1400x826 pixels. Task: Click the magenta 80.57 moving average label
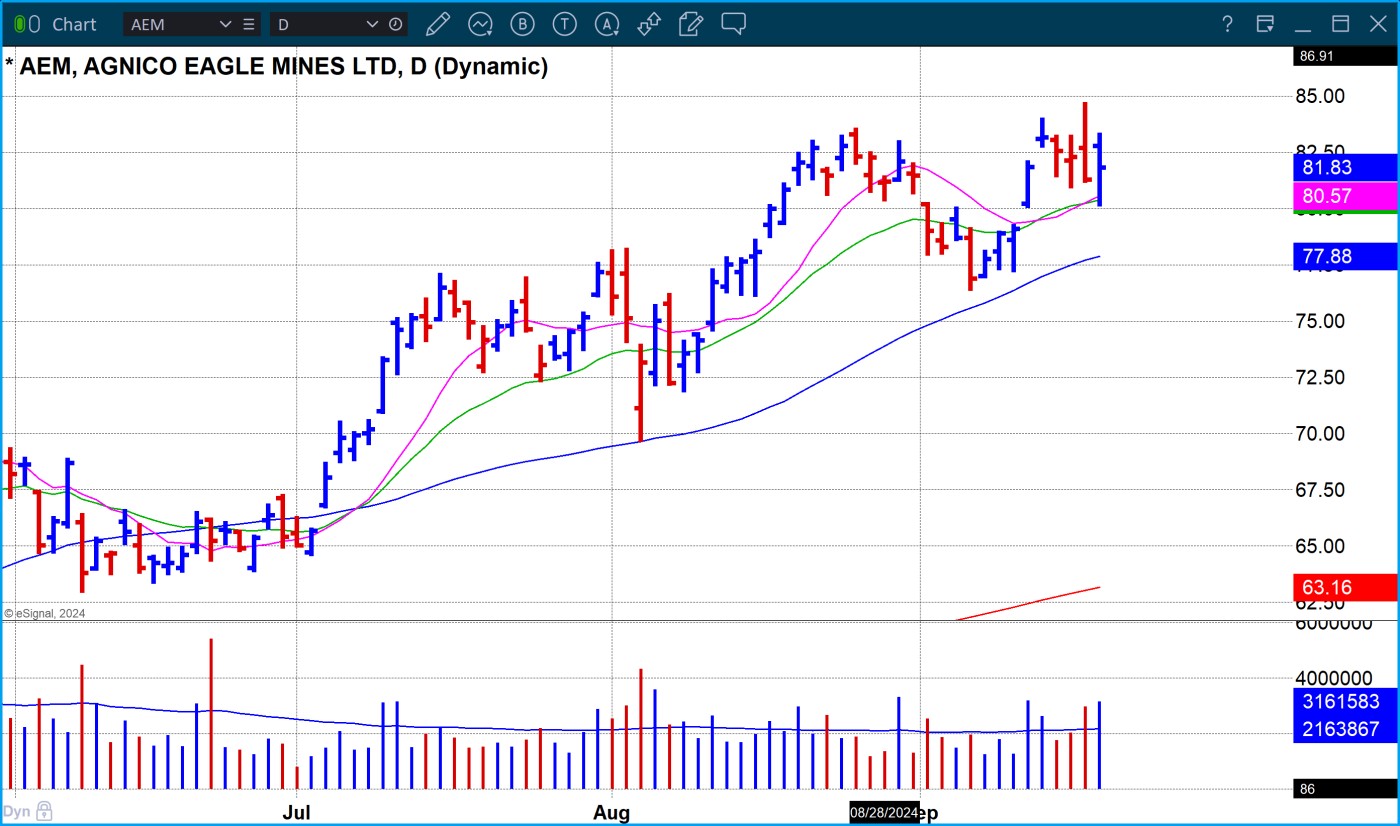pyautogui.click(x=1345, y=196)
